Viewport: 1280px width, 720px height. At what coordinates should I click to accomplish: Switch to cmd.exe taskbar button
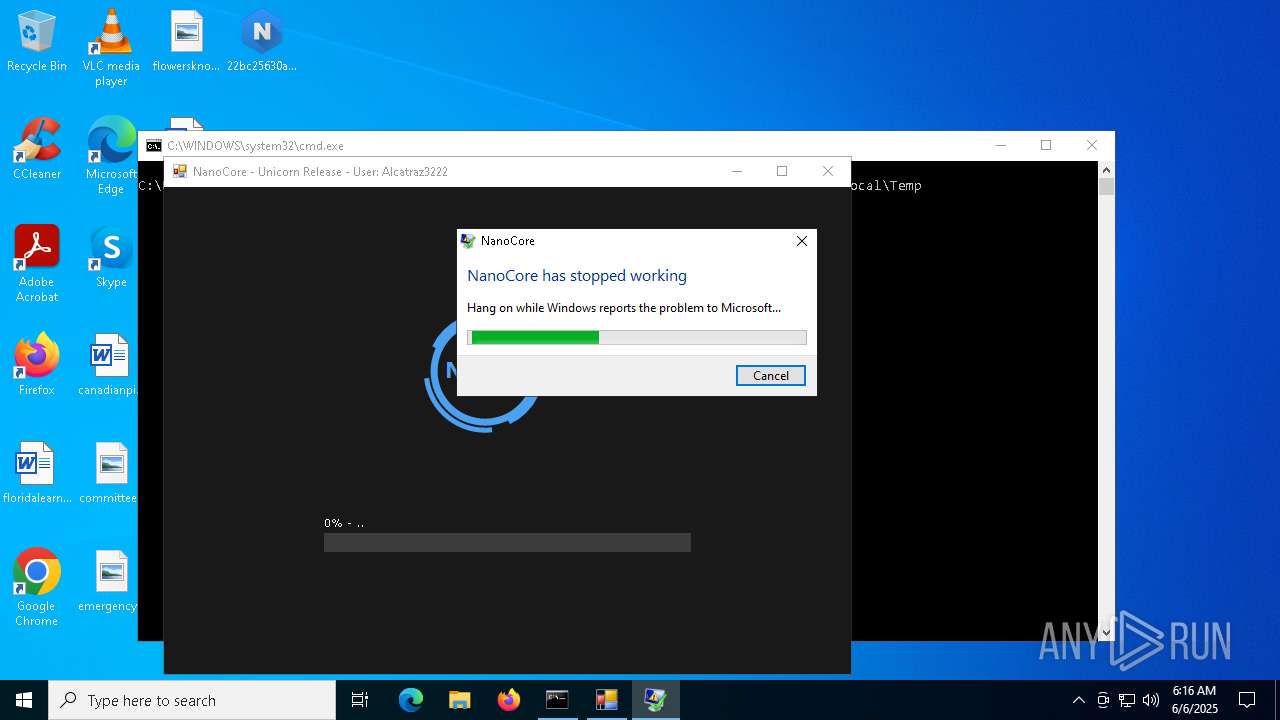(557, 700)
